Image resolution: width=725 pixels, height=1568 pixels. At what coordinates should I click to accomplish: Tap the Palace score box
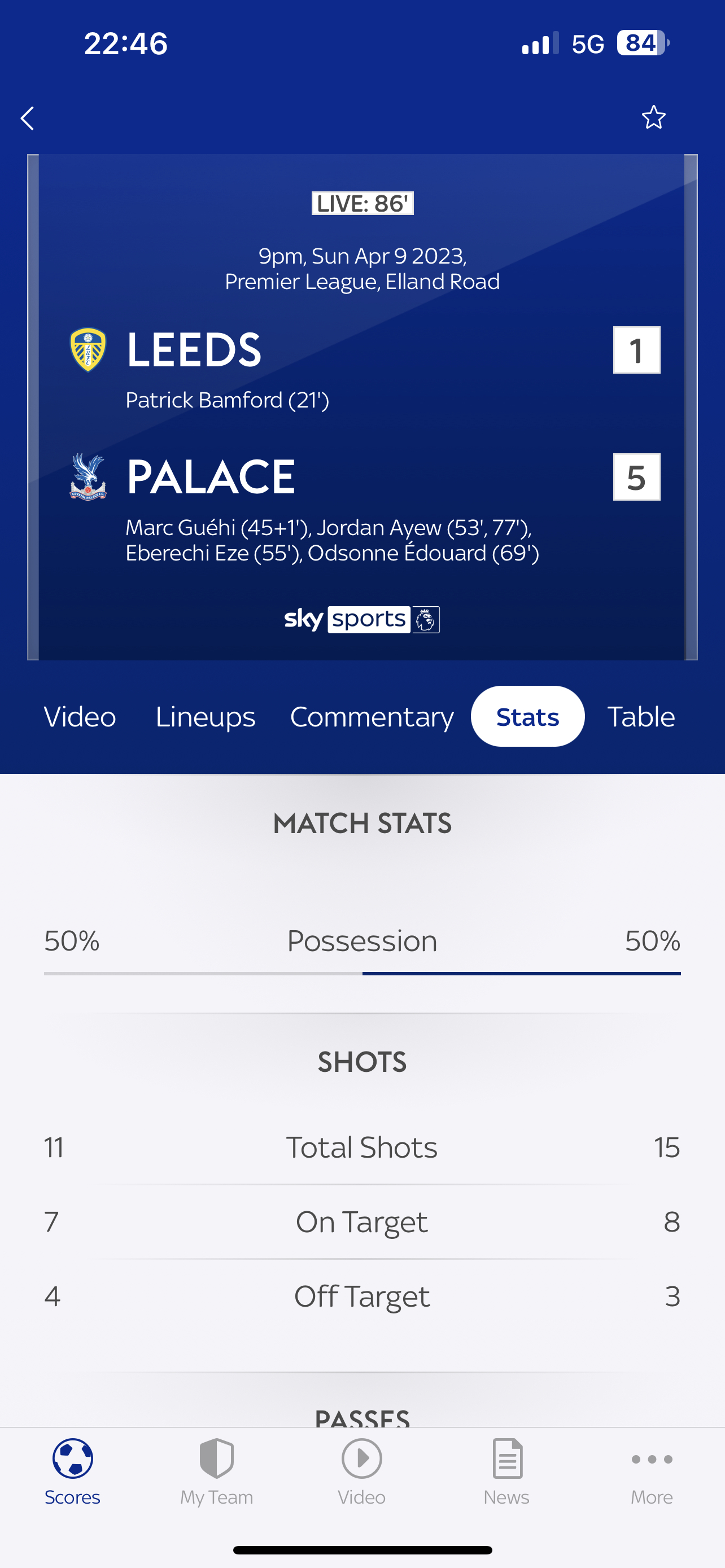click(636, 477)
